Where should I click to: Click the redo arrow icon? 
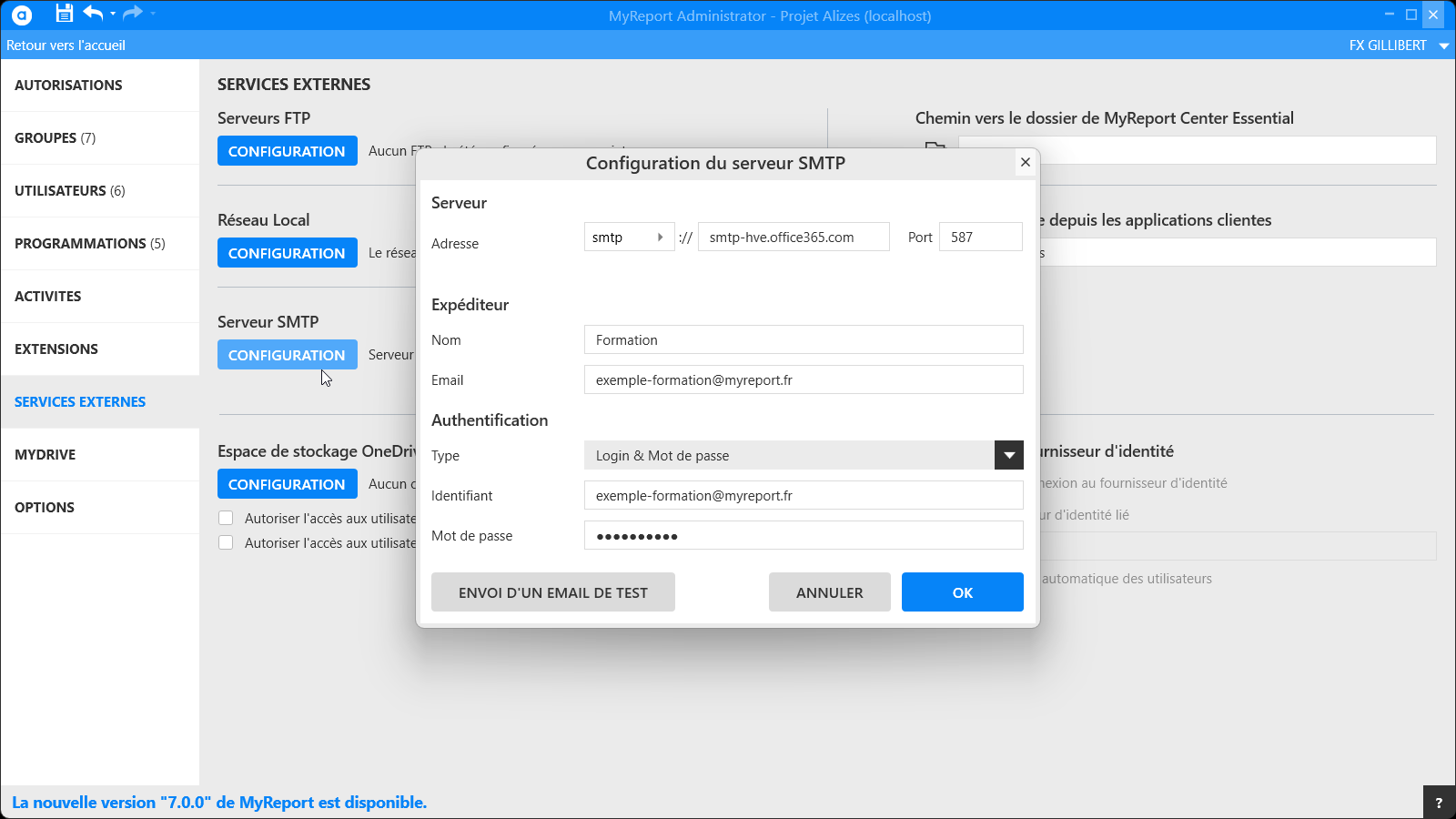coord(133,13)
